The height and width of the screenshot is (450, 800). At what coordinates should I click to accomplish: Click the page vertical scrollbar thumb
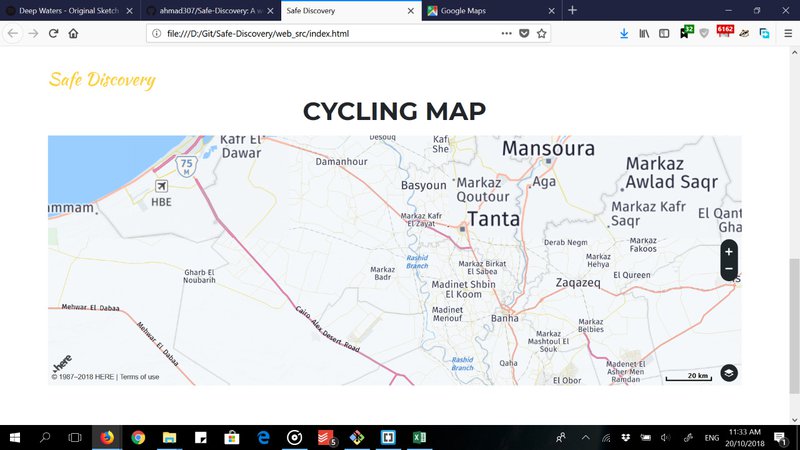pos(794,326)
